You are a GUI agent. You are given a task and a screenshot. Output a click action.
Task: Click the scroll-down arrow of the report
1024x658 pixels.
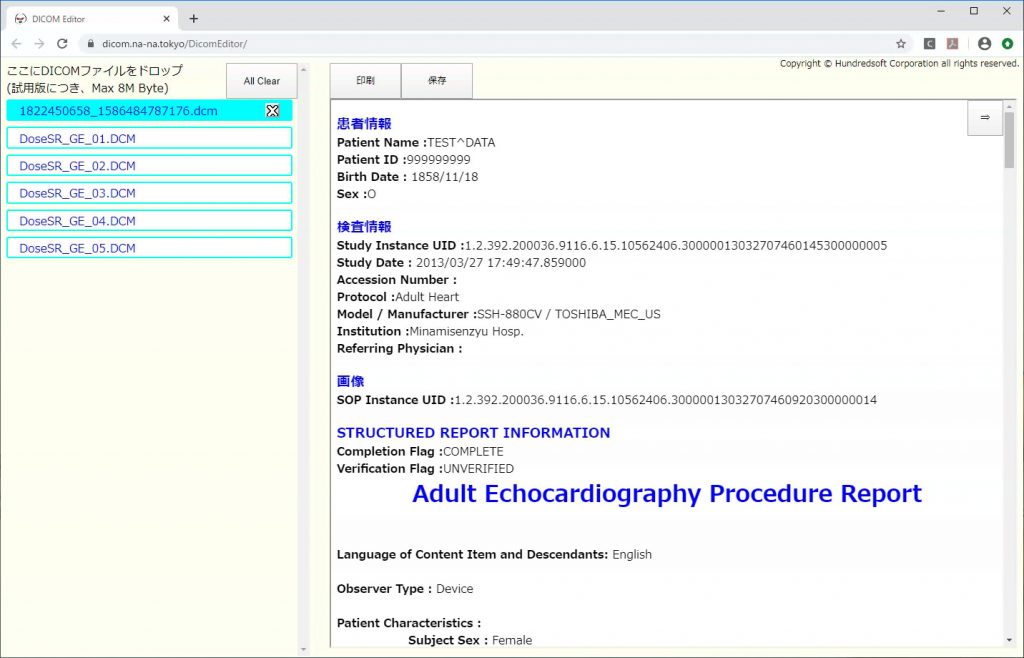click(x=1009, y=639)
